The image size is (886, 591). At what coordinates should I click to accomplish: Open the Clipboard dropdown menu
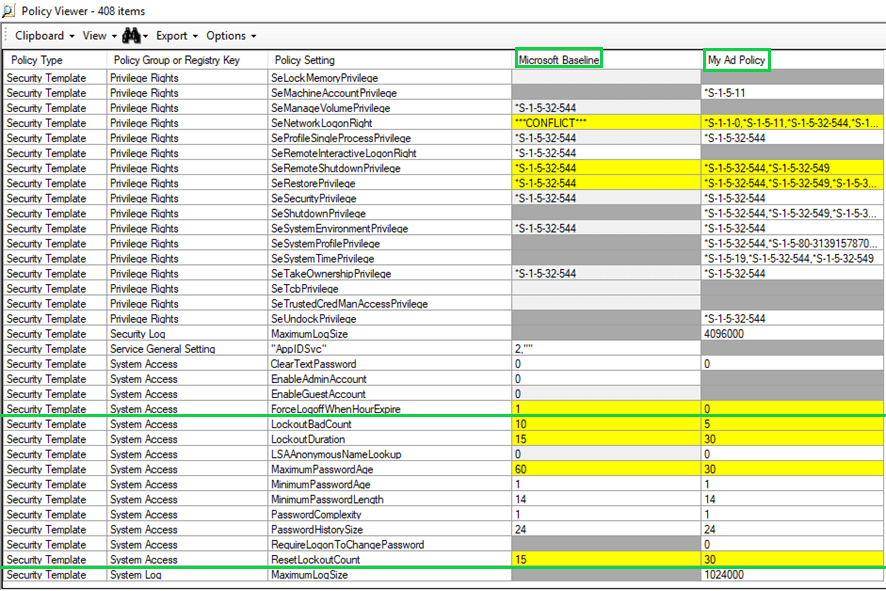[x=43, y=36]
